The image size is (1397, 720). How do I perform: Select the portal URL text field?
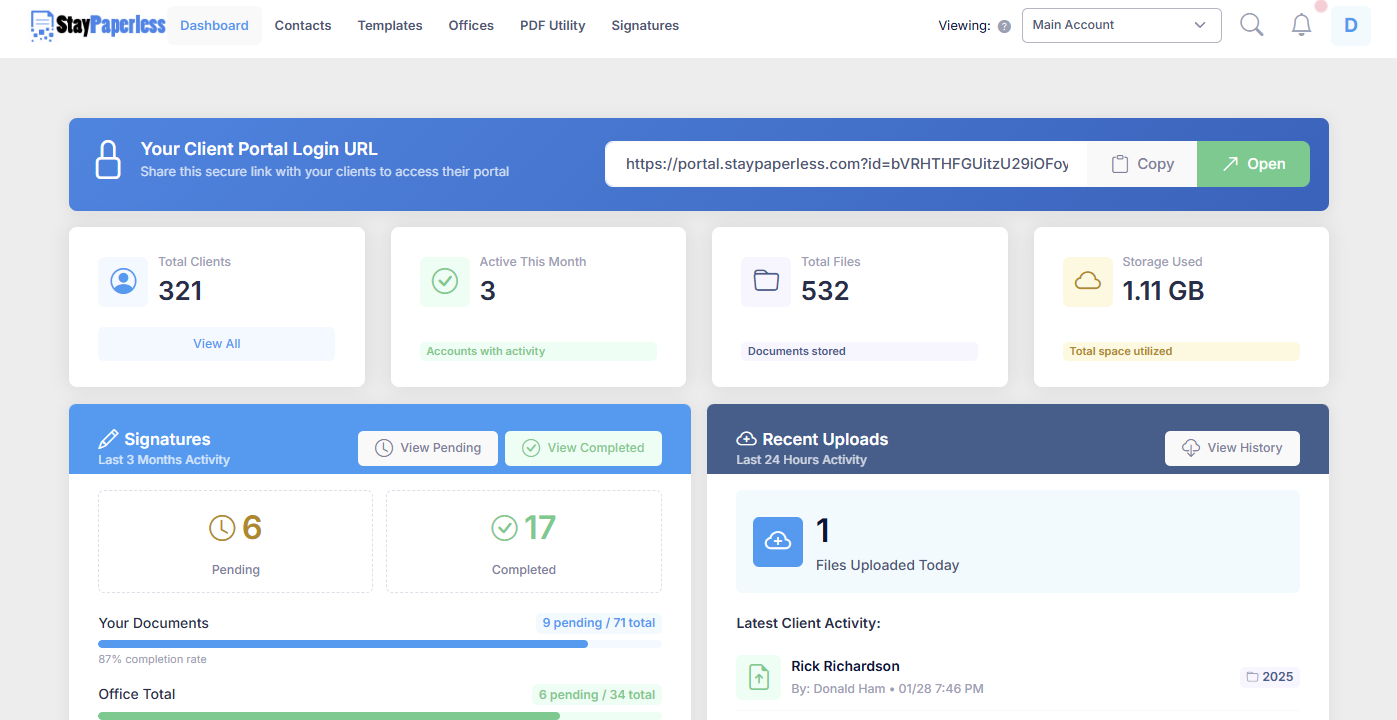845,163
